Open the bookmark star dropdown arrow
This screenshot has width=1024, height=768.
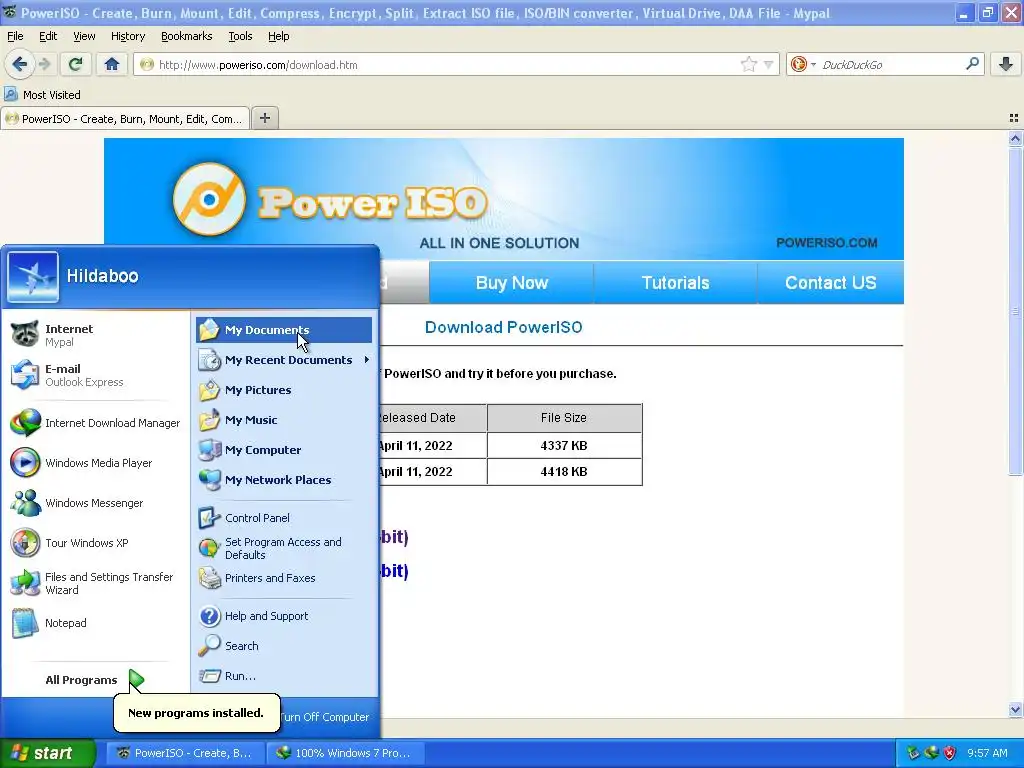tap(769, 65)
